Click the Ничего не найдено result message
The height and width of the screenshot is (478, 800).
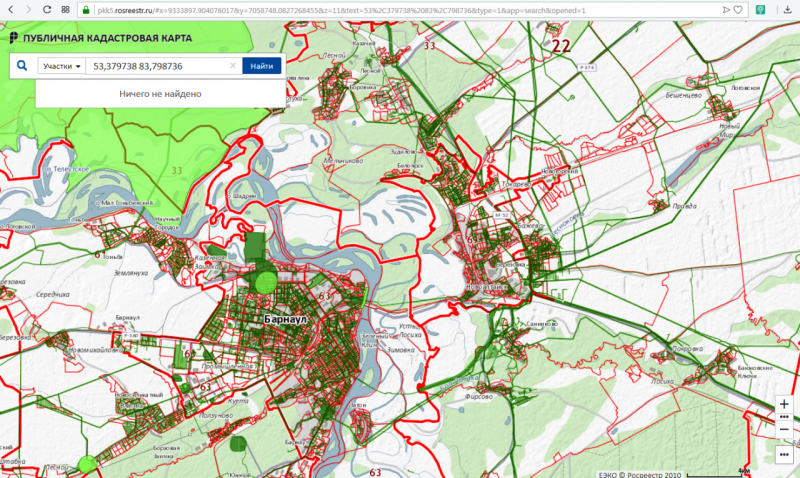tap(160, 94)
